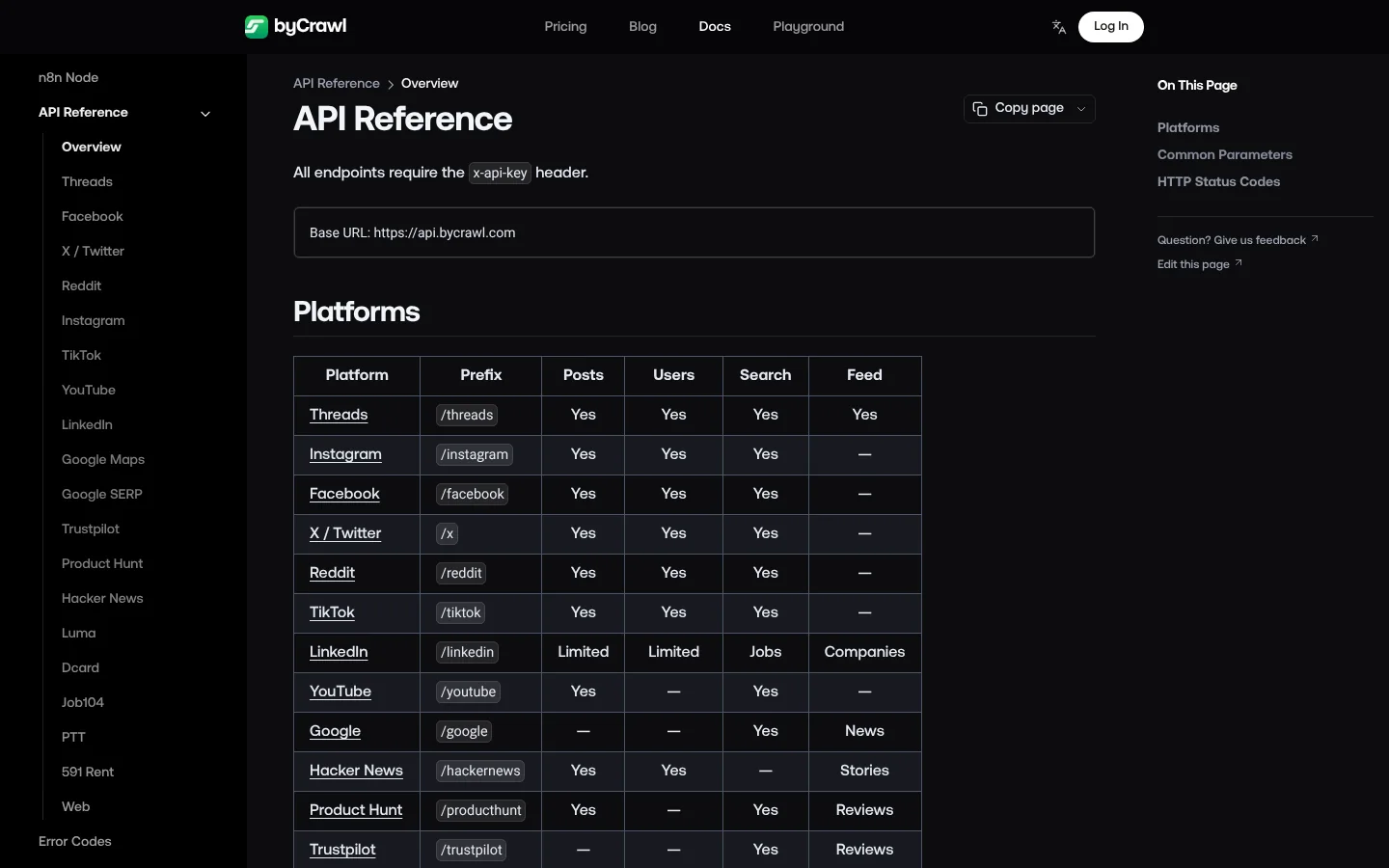Open the Playground nav item

point(808,27)
